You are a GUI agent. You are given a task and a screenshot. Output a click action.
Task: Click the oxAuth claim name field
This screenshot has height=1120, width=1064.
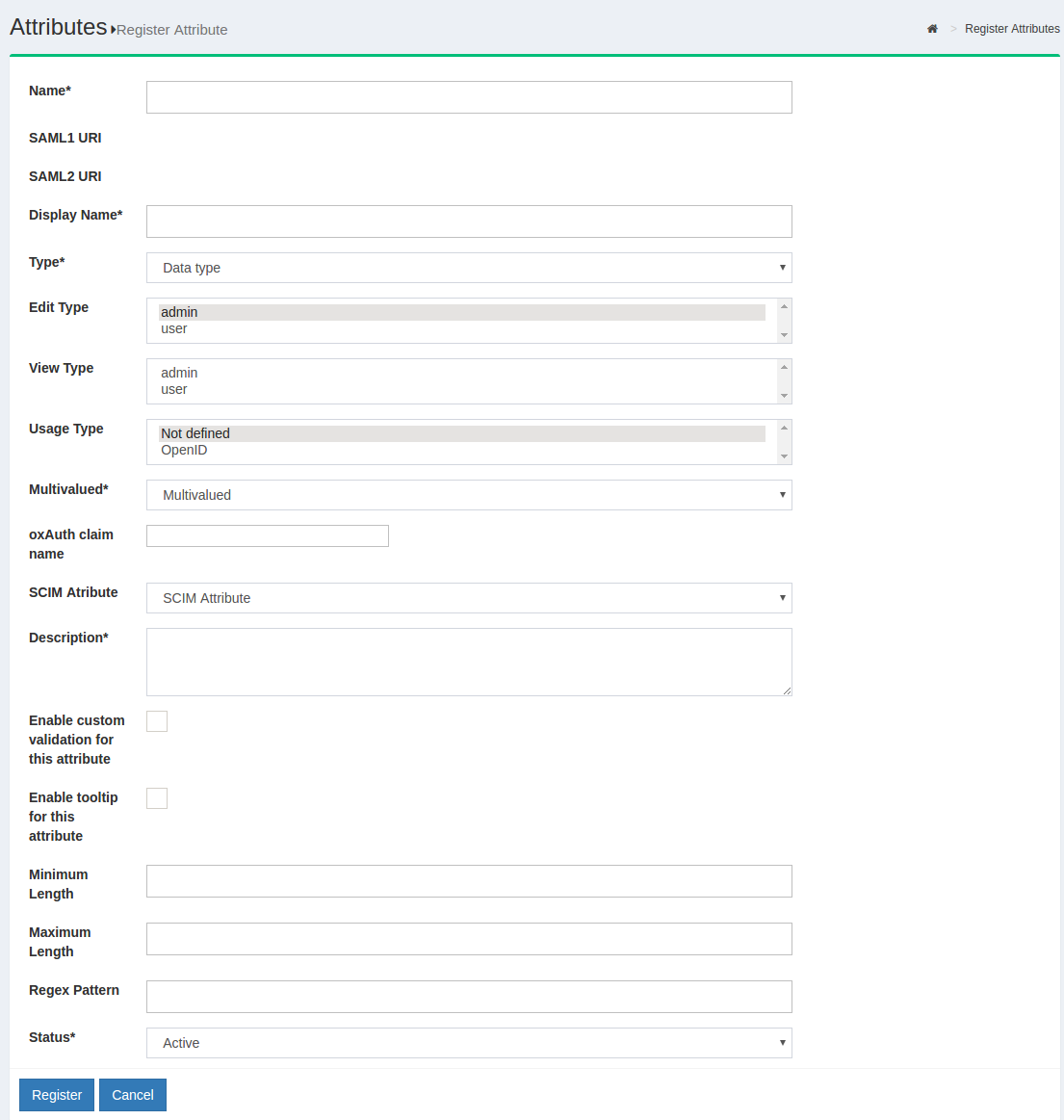[268, 536]
